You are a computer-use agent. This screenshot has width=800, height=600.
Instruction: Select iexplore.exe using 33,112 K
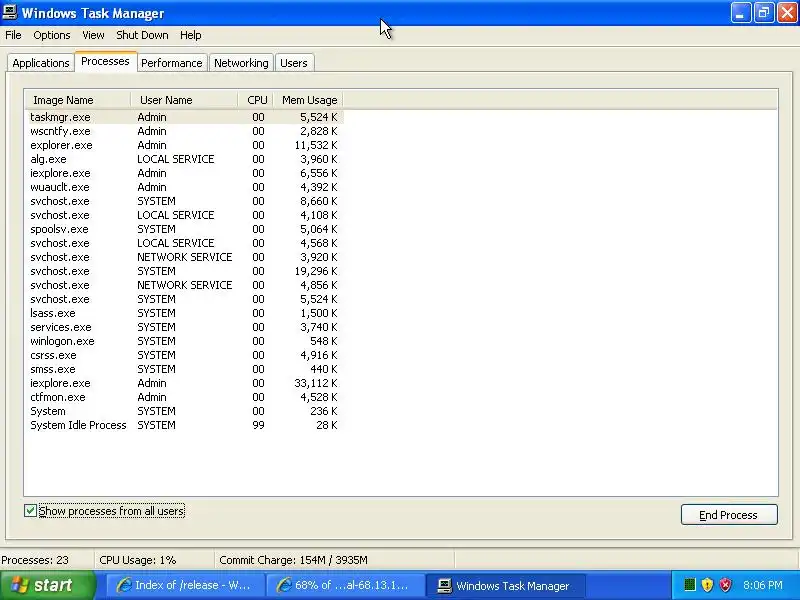point(184,384)
